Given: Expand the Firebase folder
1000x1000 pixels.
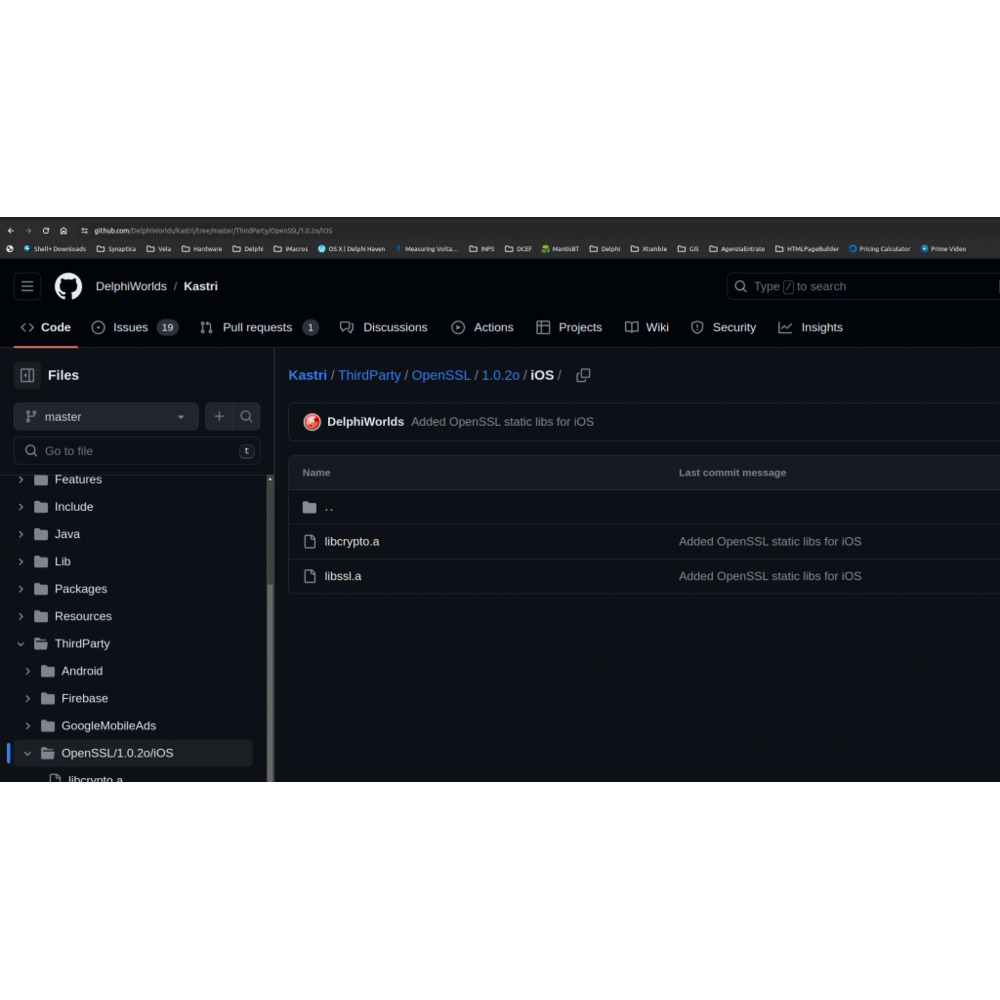Looking at the screenshot, I should (x=28, y=699).
